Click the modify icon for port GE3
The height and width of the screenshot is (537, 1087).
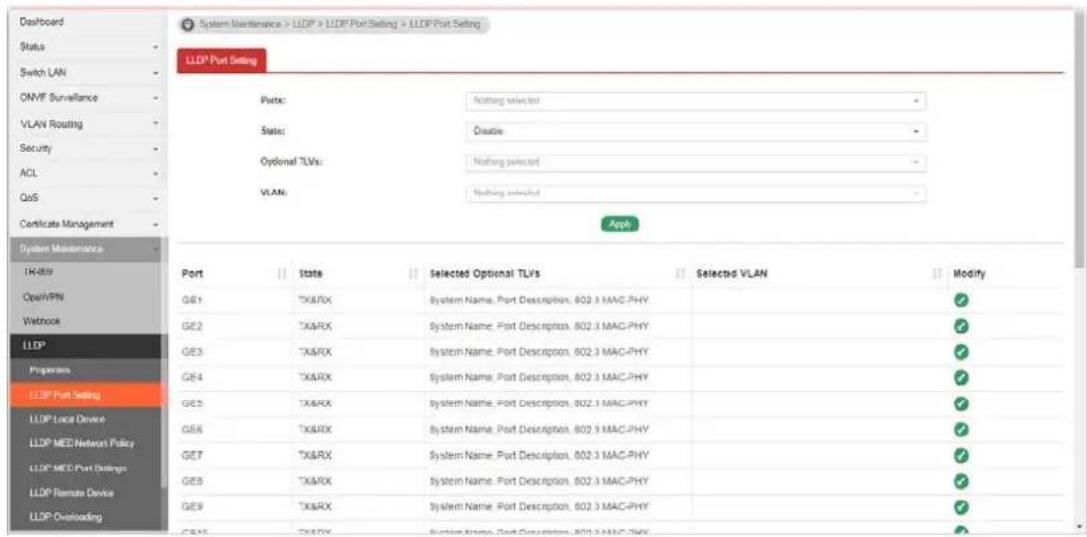point(962,352)
